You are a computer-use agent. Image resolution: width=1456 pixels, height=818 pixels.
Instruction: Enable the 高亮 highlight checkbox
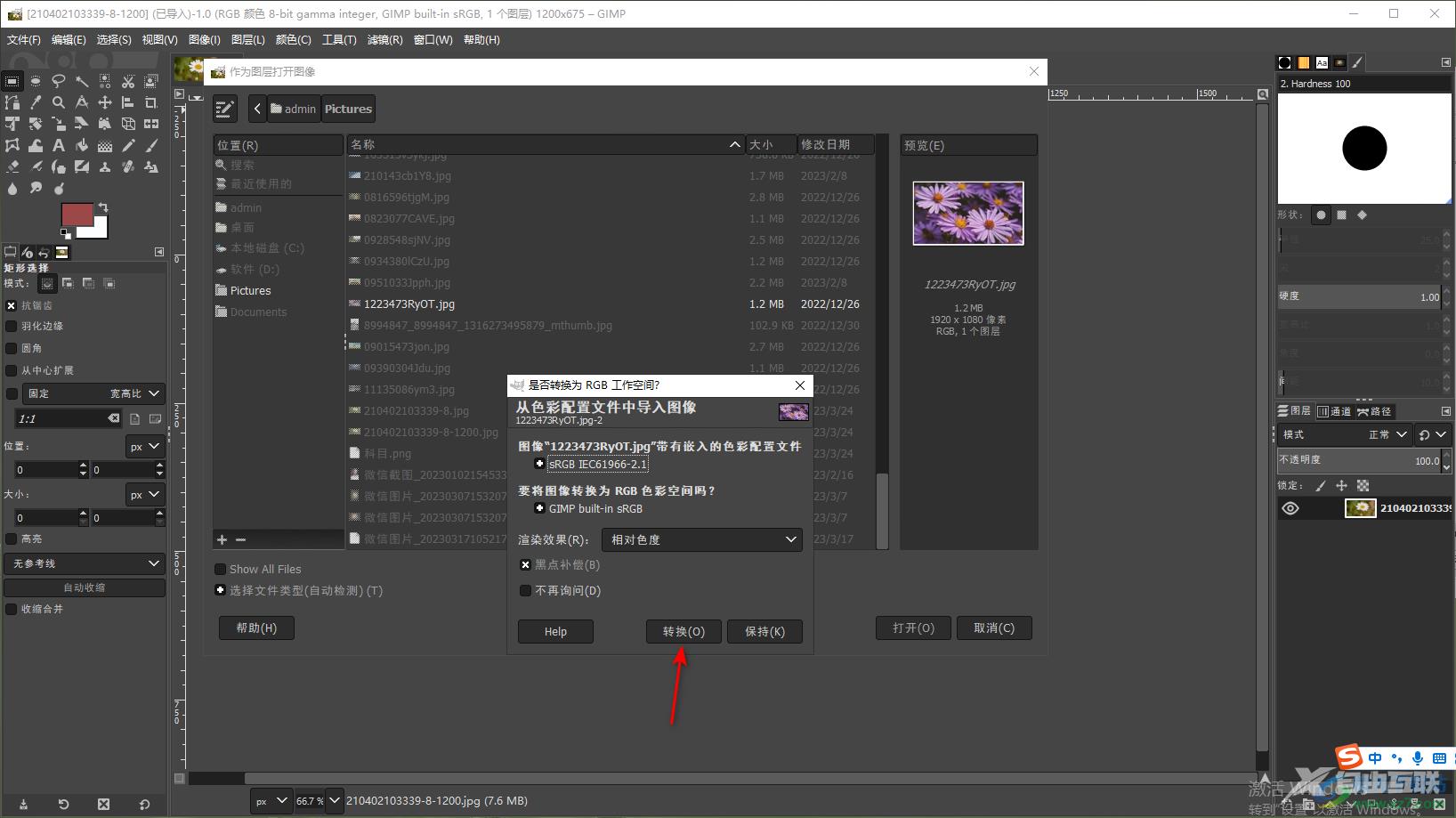click(12, 539)
